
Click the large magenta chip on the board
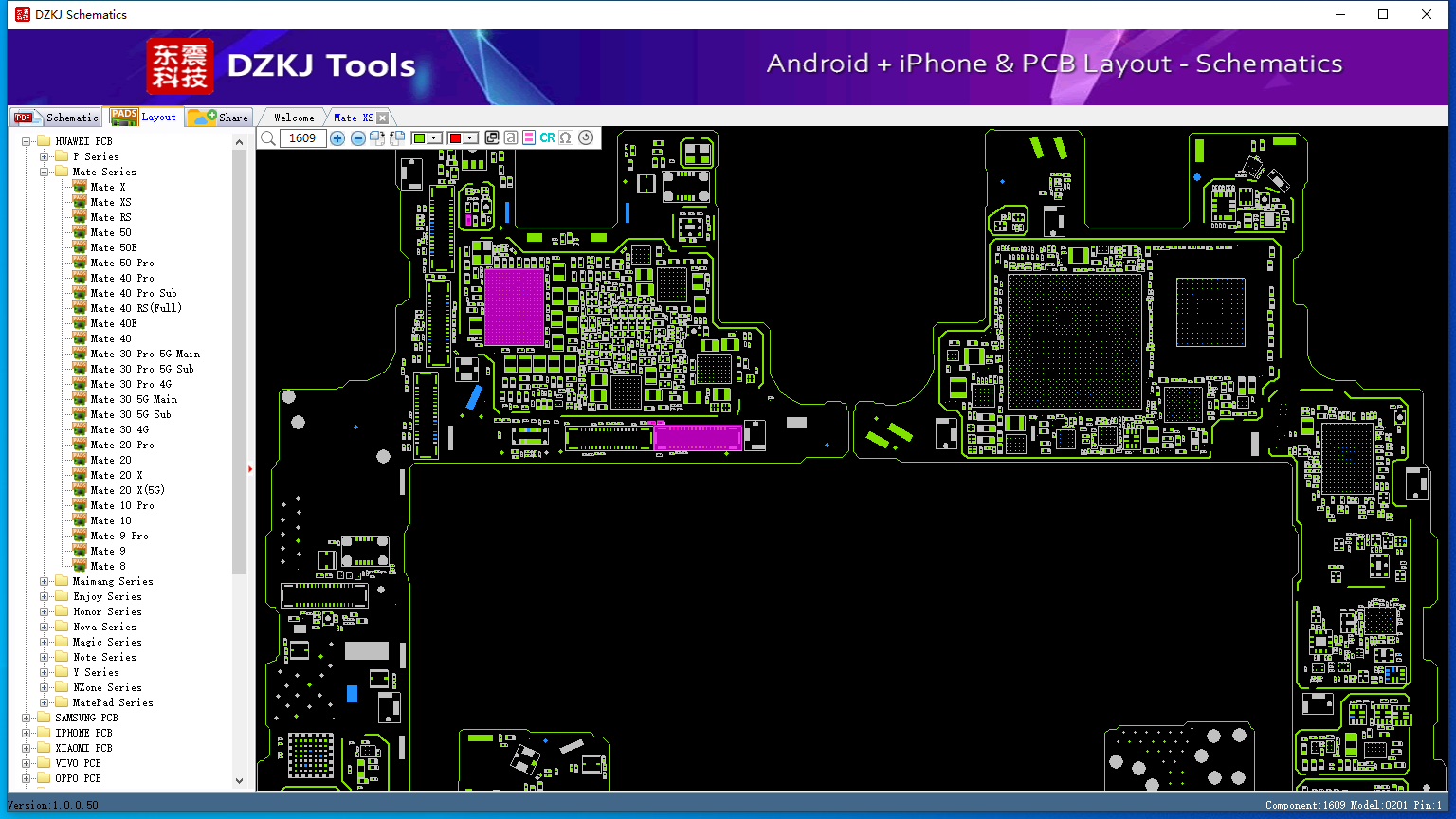[x=515, y=306]
